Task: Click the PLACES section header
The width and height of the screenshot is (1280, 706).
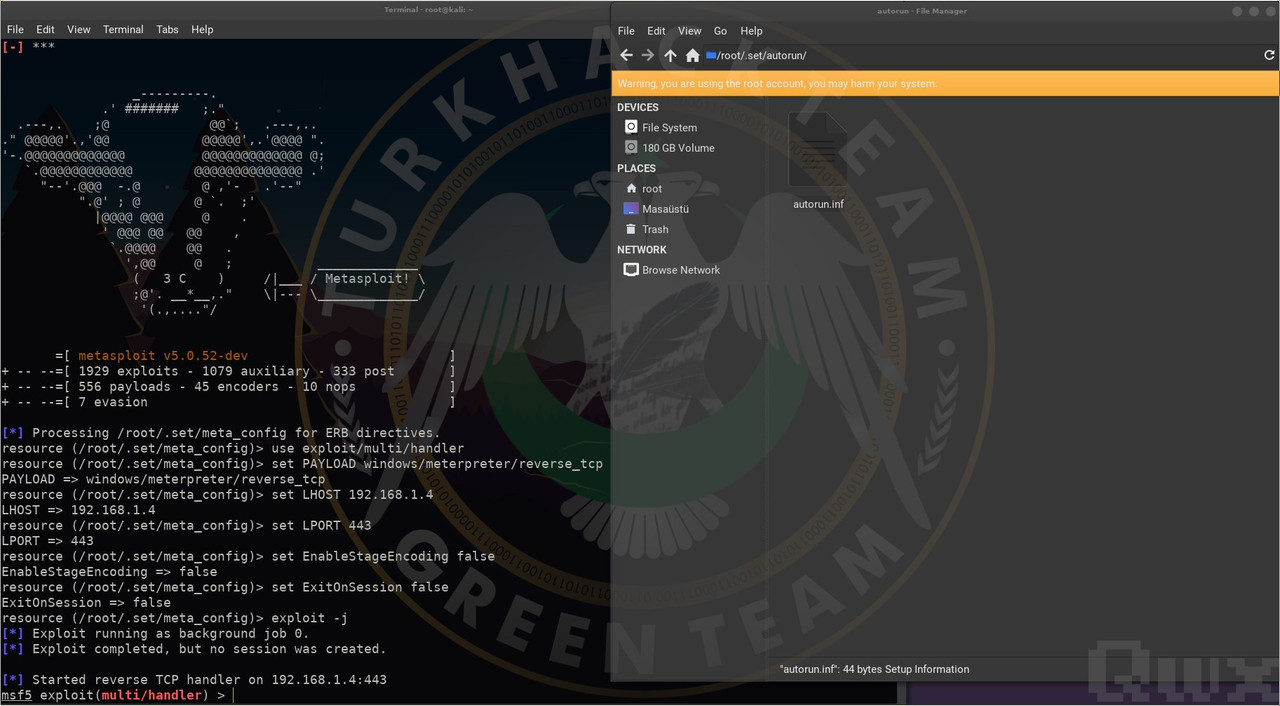Action: click(636, 168)
